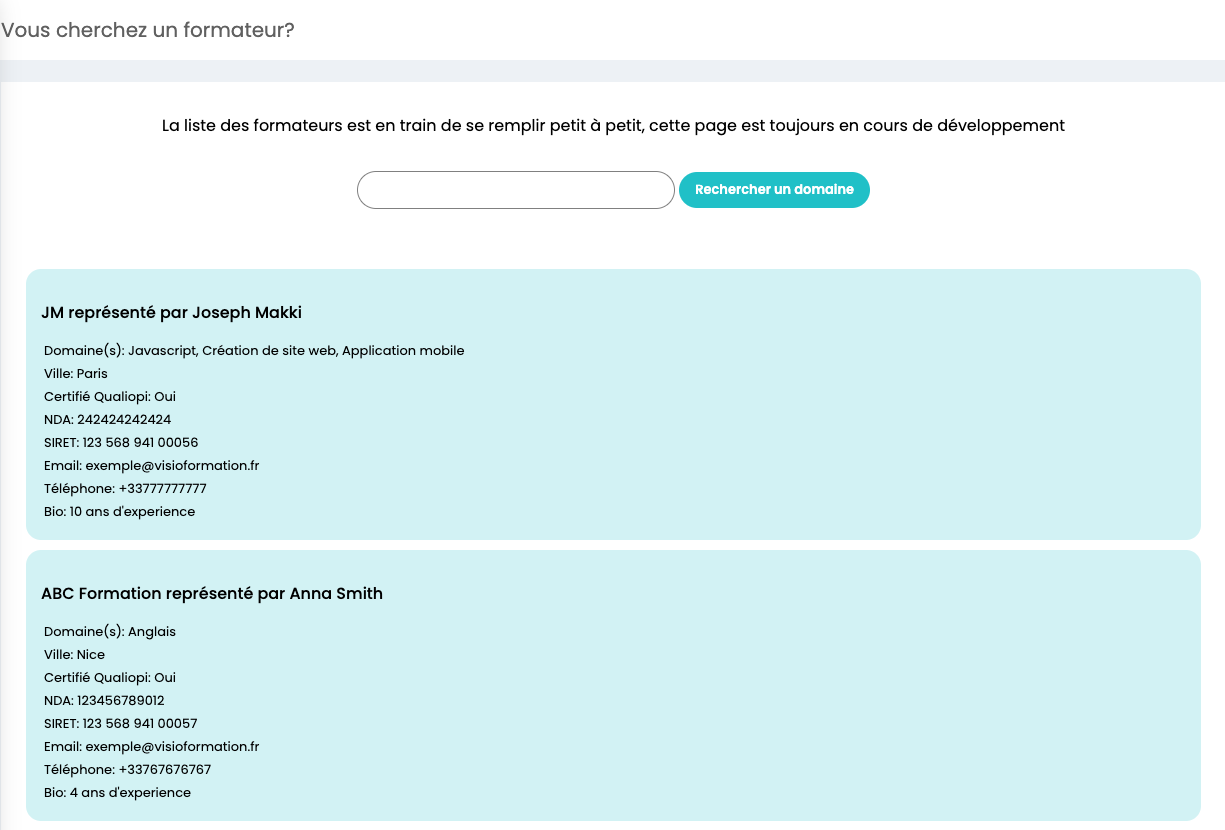1225x830 pixels.
Task: Click the page development notice text
Action: (x=613, y=126)
